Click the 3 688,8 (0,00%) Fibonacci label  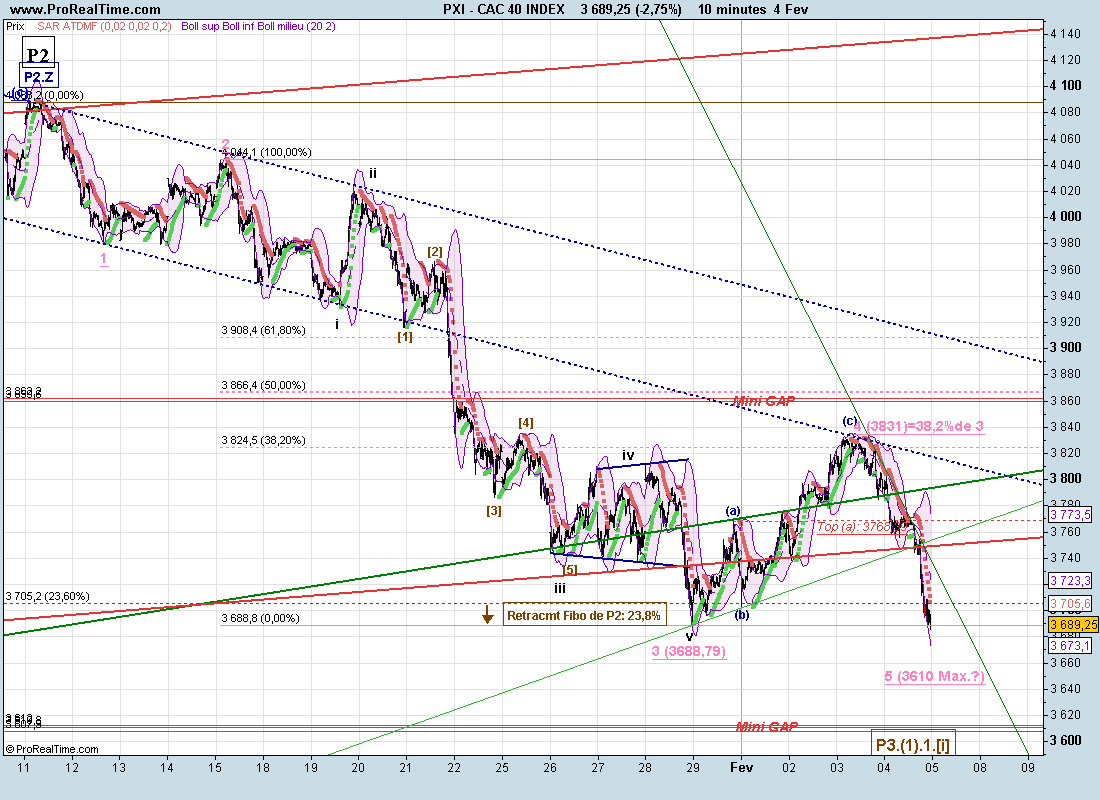(x=260, y=618)
